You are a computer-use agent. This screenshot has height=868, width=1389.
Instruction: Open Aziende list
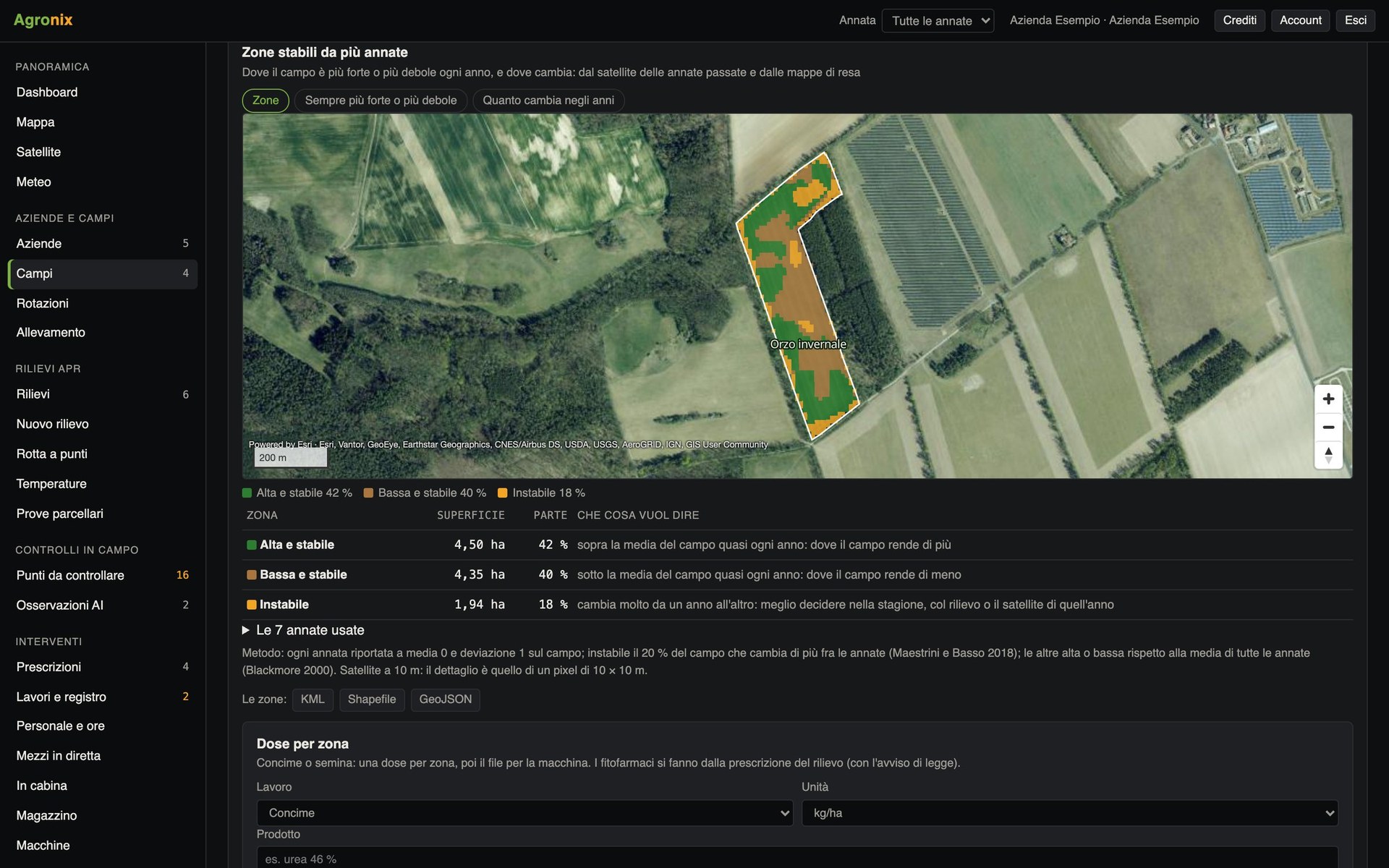(x=102, y=244)
